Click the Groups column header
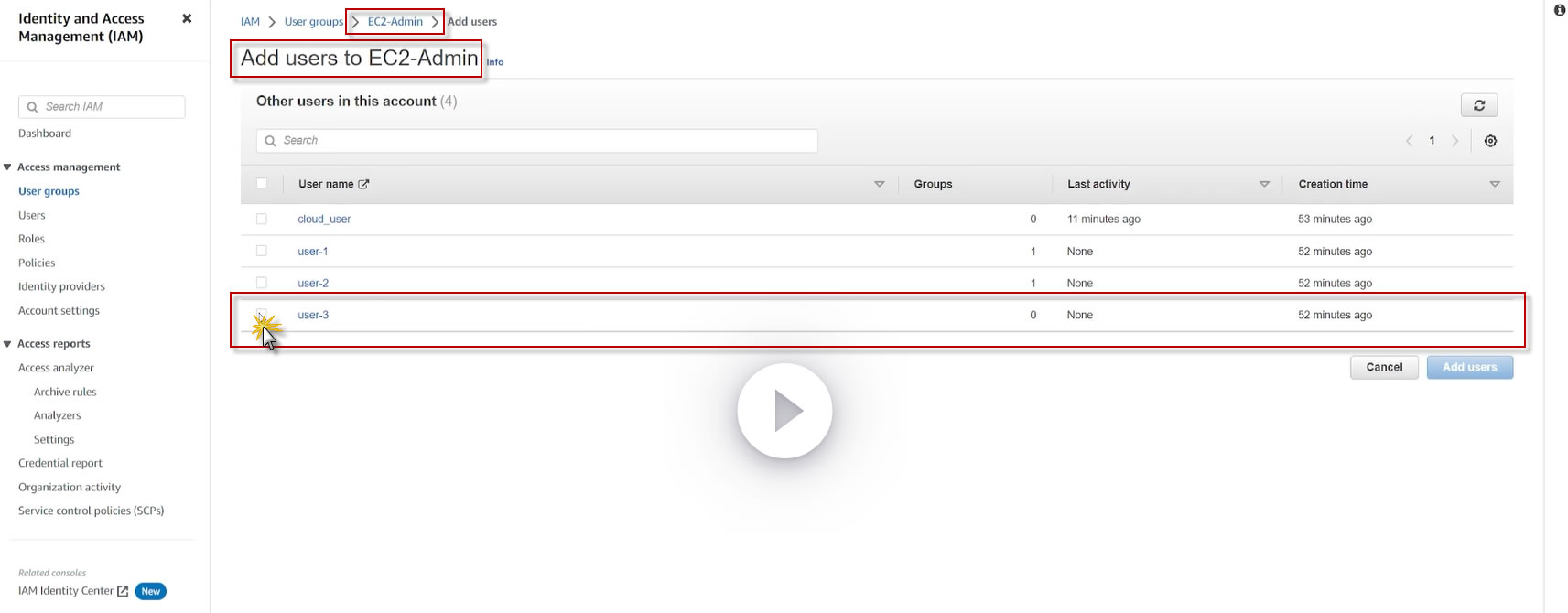The height and width of the screenshot is (613, 1568). (933, 184)
